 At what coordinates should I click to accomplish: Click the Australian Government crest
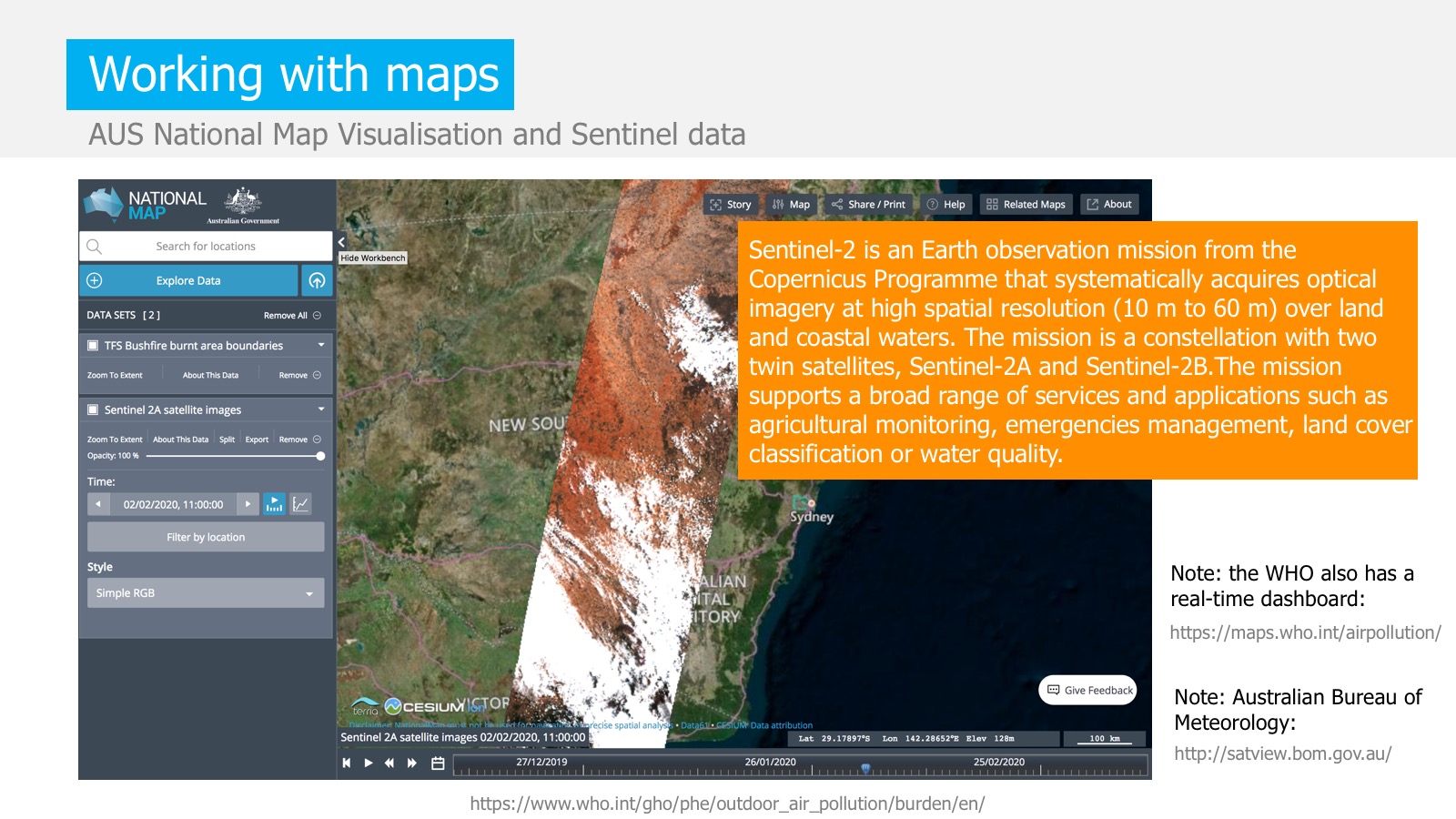243,206
